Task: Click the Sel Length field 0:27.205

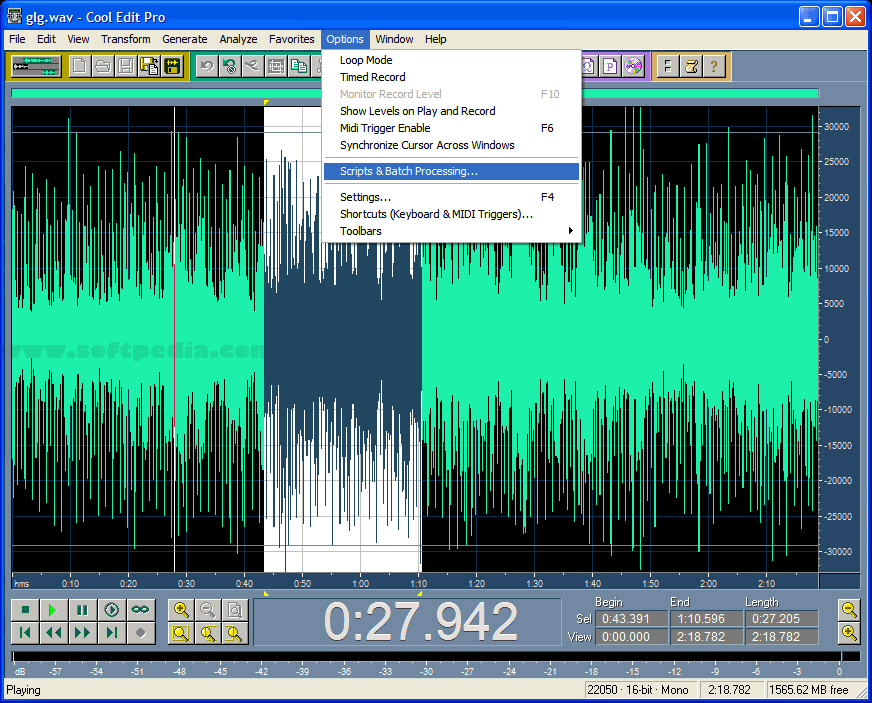Action: tap(781, 618)
